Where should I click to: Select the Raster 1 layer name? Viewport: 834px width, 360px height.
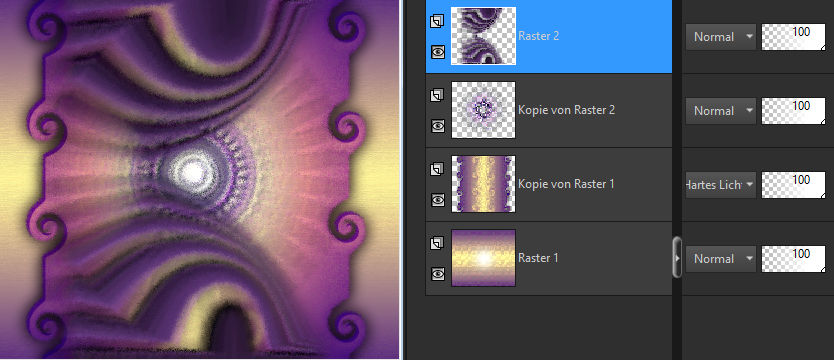(538, 257)
